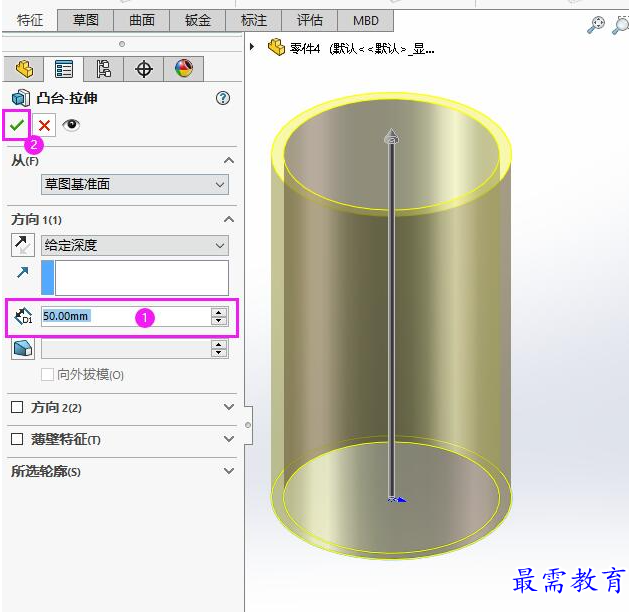Toggle the detailed preview eye icon
This screenshot has height=612, width=634.
click(71, 125)
